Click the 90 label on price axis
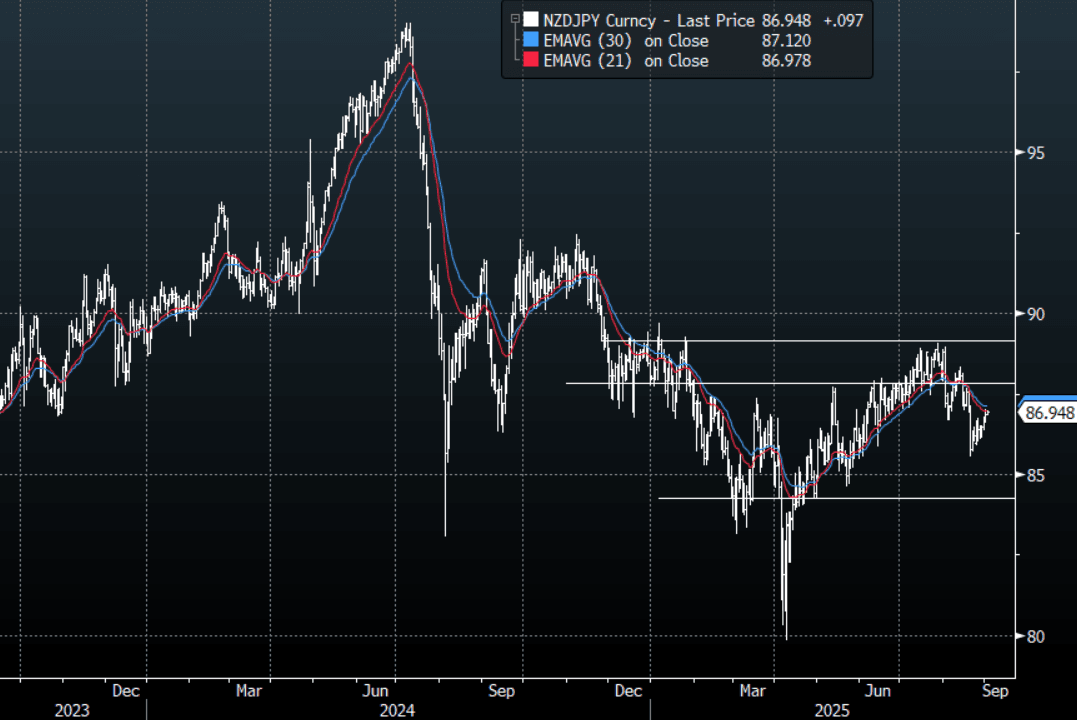Screen dimensions: 1077x720 (1036, 314)
